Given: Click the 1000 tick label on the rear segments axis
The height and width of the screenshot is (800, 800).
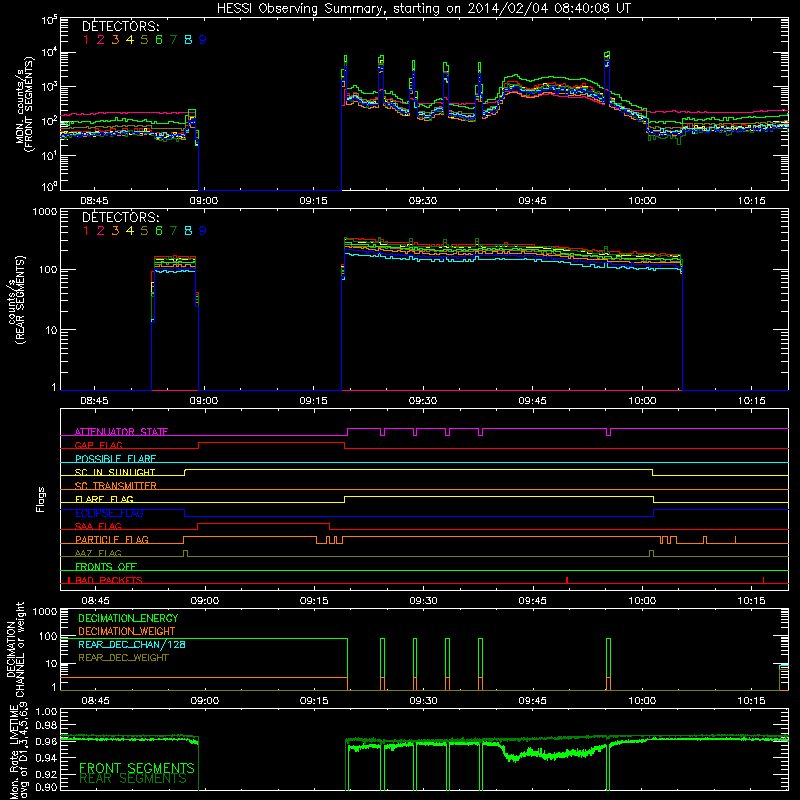Looking at the screenshot, I should [45, 211].
